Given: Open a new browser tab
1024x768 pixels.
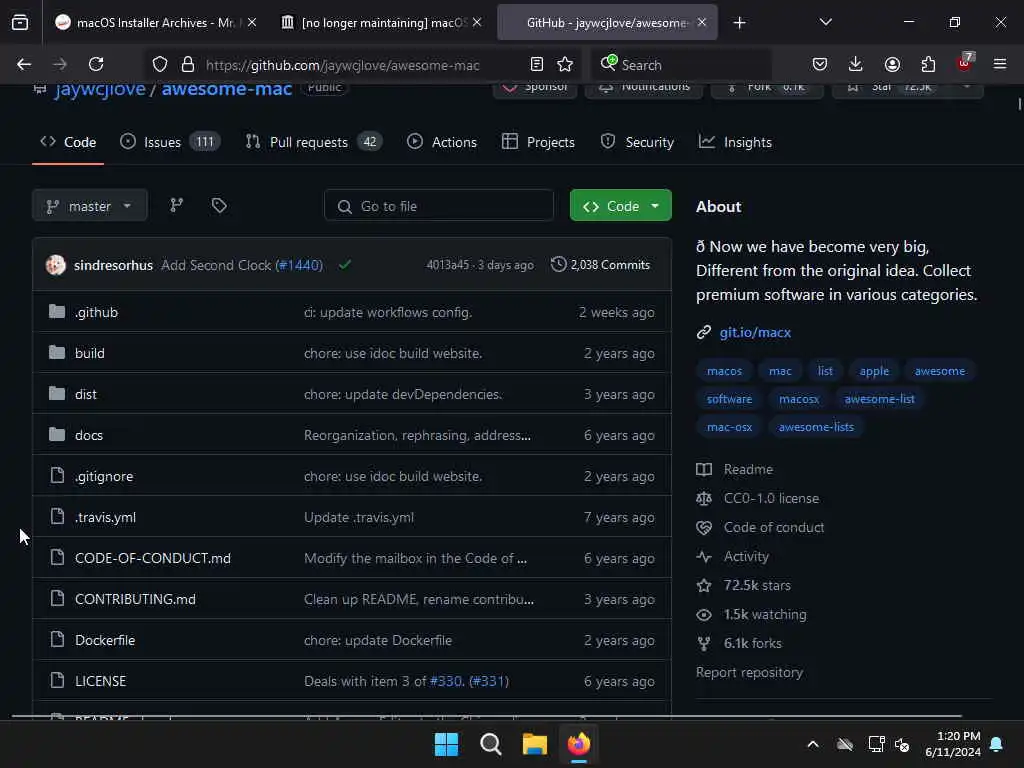Looking at the screenshot, I should [x=739, y=23].
